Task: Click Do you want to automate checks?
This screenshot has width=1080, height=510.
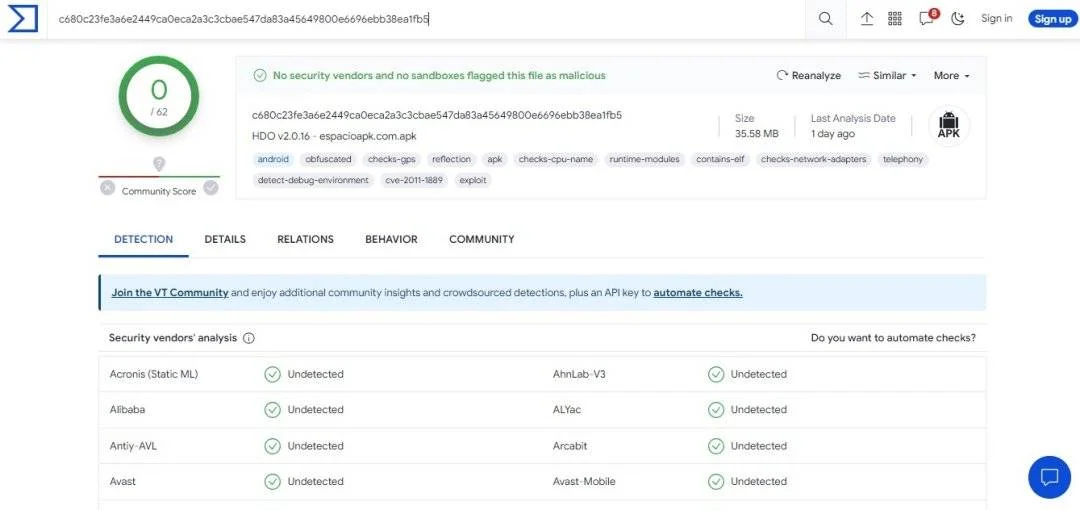Action: pyautogui.click(x=893, y=338)
